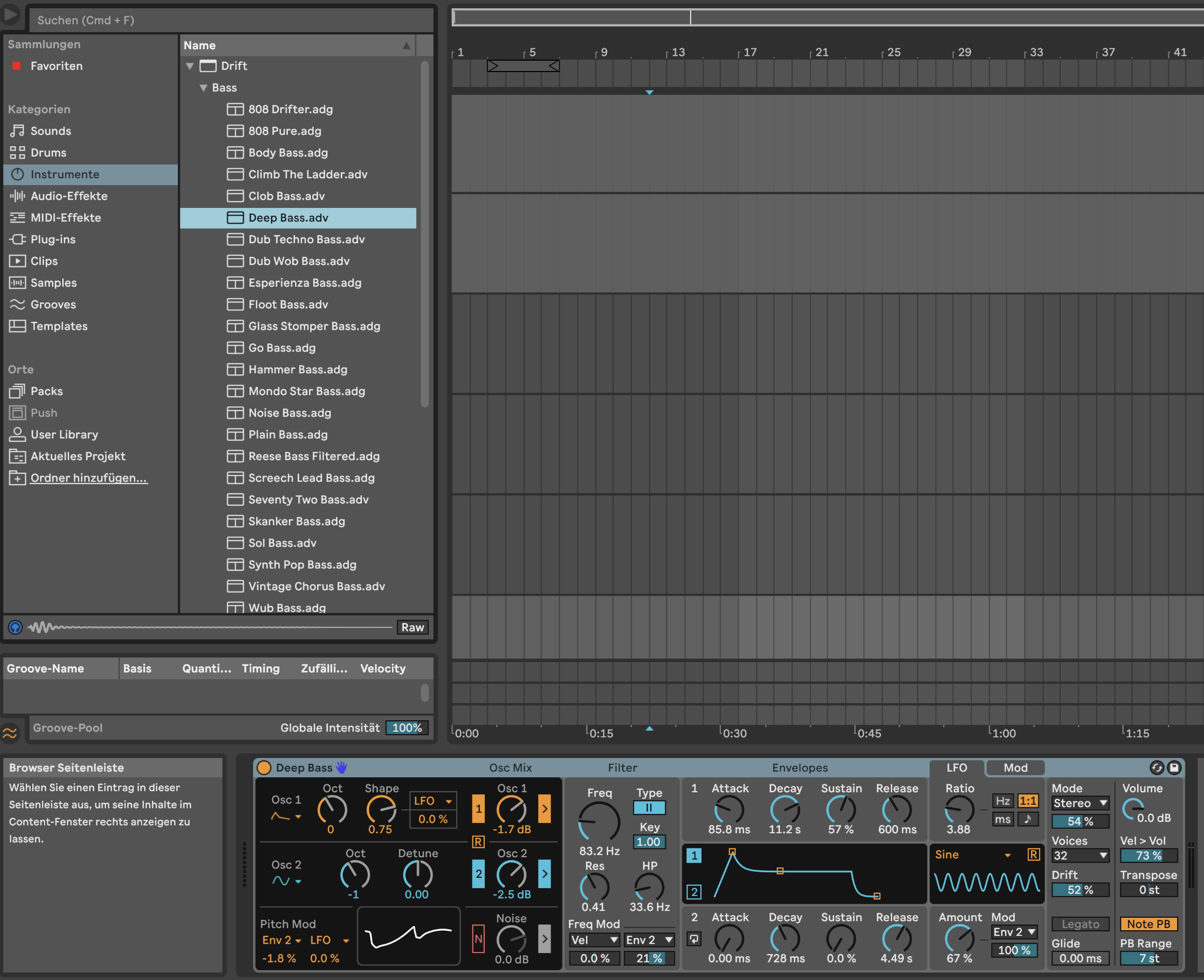
Task: Switch to the LFO tab
Action: click(957, 768)
